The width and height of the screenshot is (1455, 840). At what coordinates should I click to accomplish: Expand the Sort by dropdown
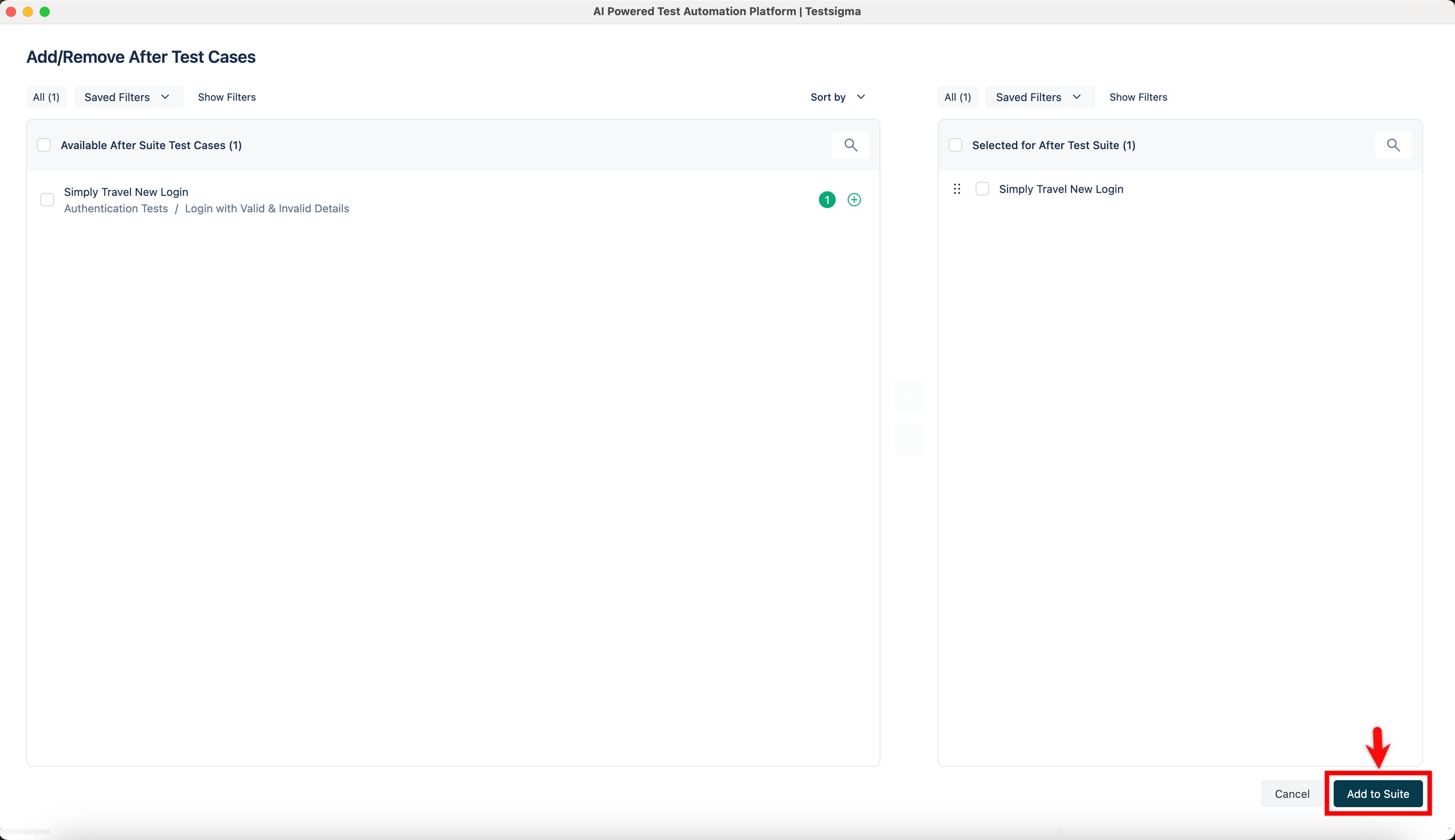[x=837, y=97]
